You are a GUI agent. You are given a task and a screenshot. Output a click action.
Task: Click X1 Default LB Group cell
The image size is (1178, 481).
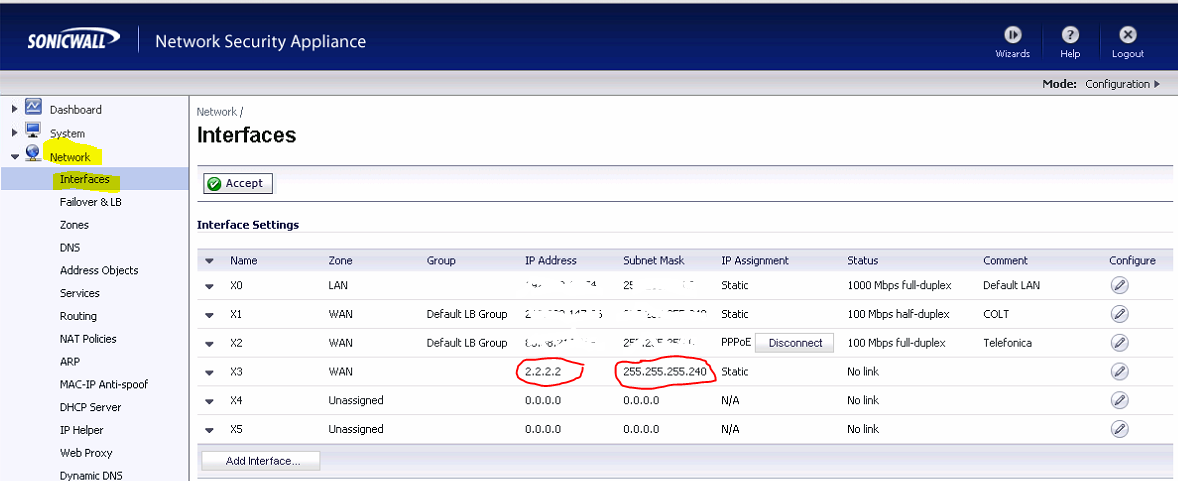[x=467, y=314]
